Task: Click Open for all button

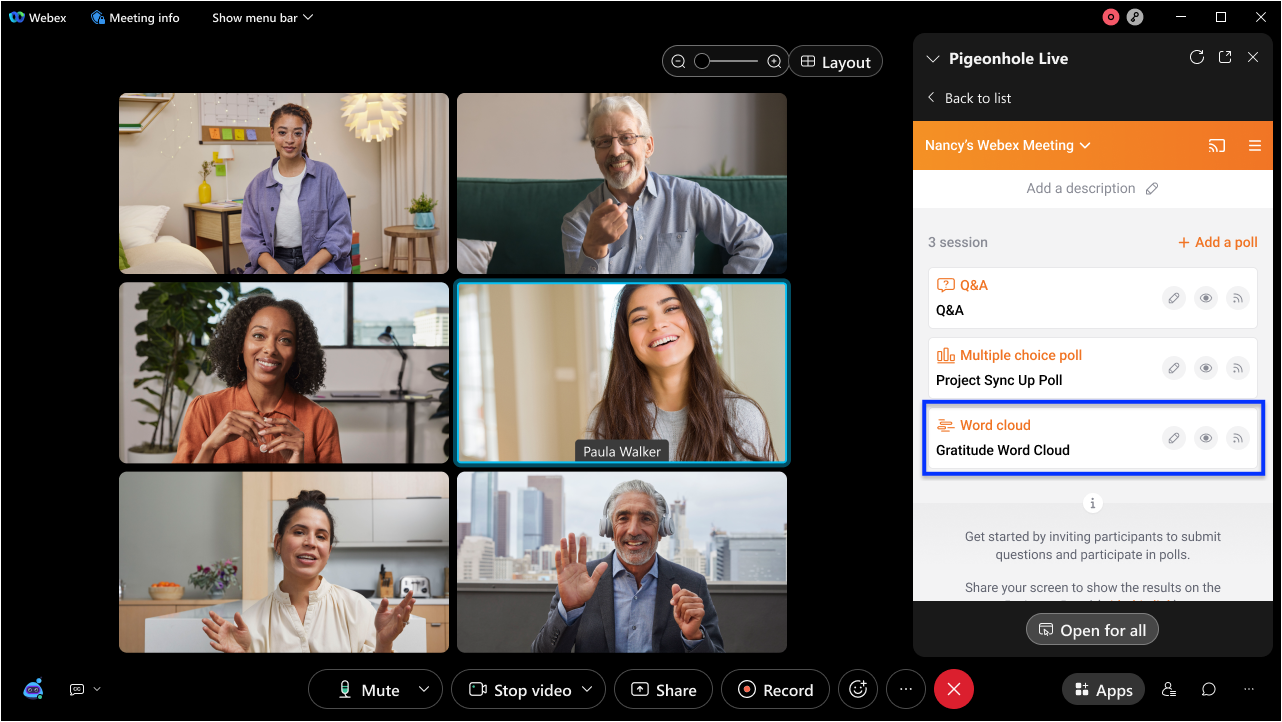Action: [1092, 630]
